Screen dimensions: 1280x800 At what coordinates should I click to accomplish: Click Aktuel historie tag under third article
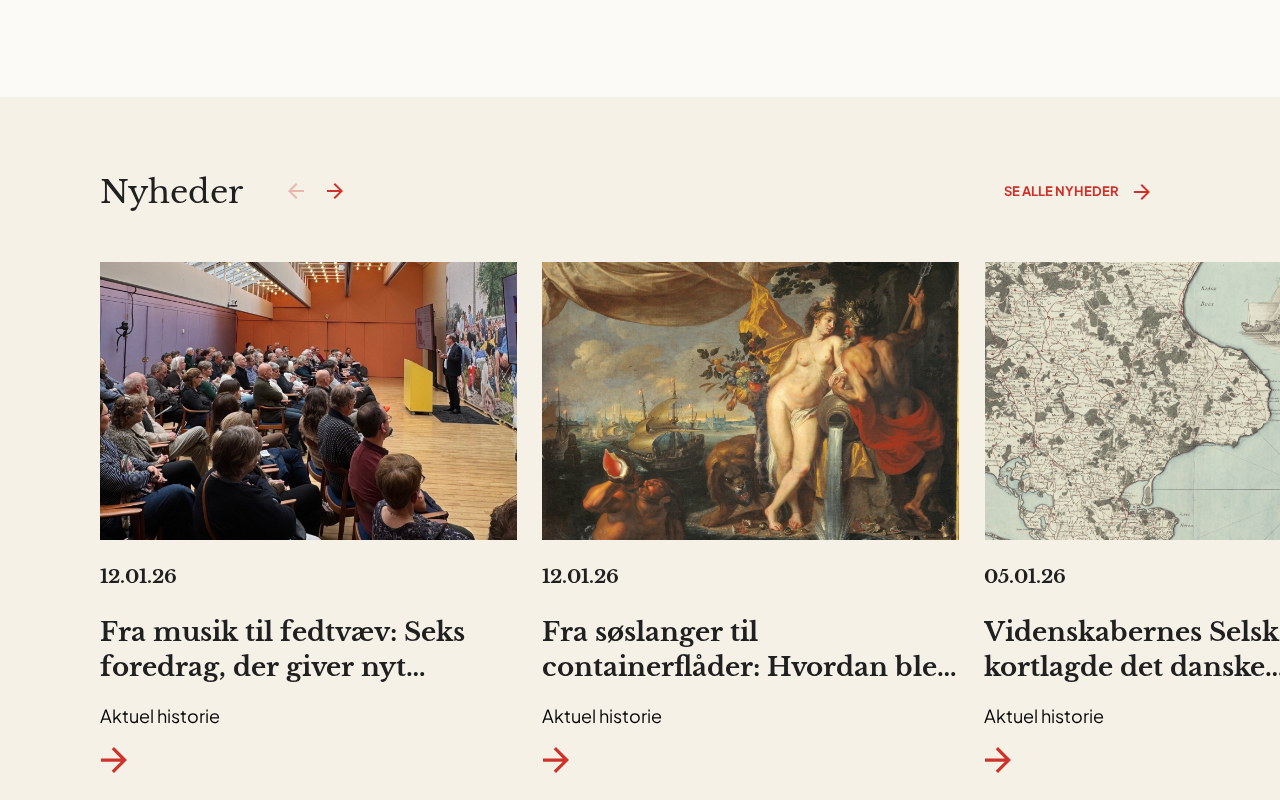(x=1044, y=716)
